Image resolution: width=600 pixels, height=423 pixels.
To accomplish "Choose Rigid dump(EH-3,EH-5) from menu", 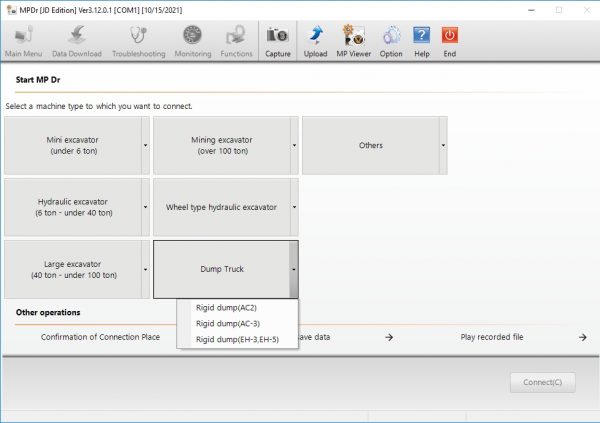I will (237, 340).
